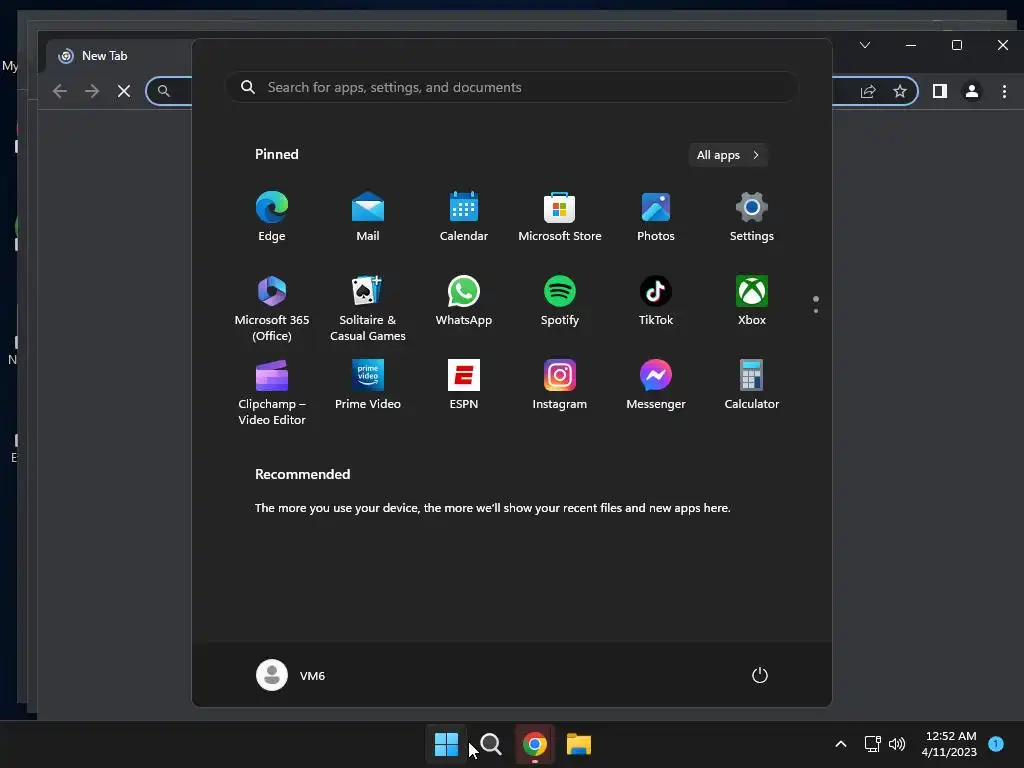Stop page loading in Chrome

(x=123, y=91)
